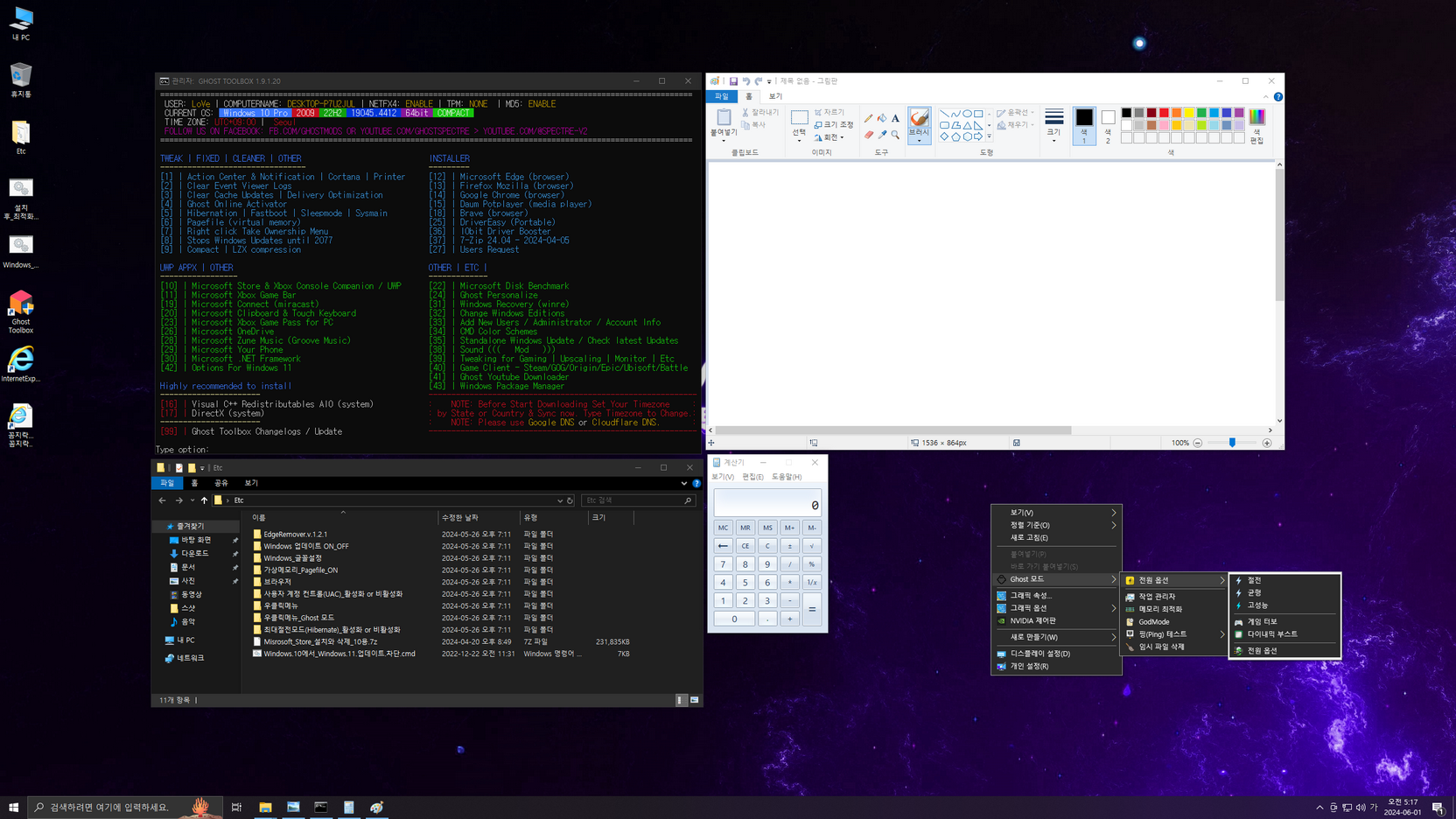Click the Redo arrow in Paint title bar
The width and height of the screenshot is (1456, 819).
click(759, 81)
